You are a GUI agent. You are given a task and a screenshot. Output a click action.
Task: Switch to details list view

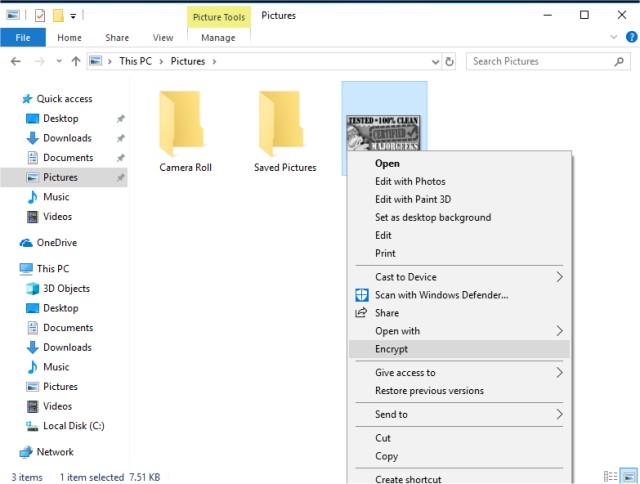[x=611, y=477]
